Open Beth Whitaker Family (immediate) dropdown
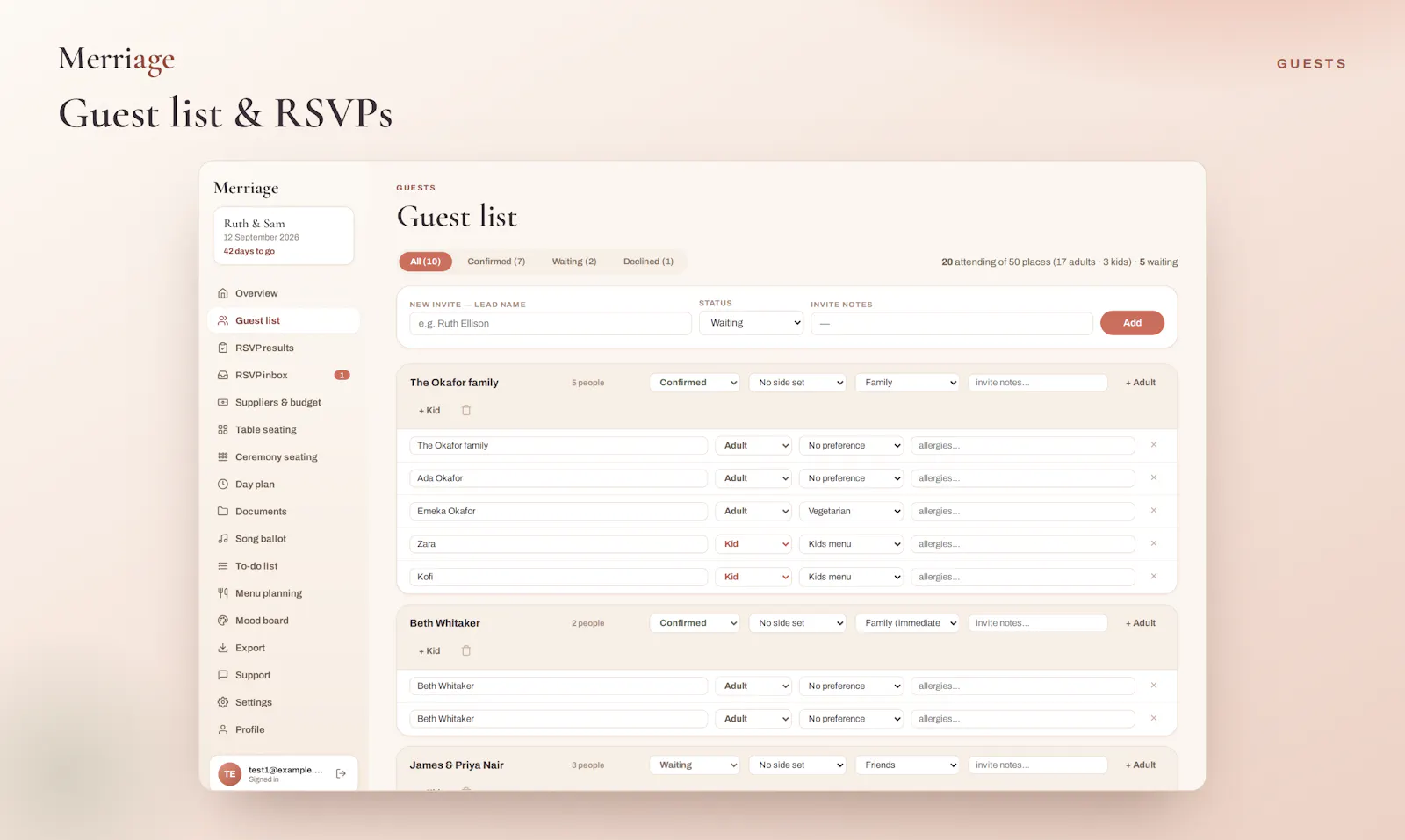 pyautogui.click(x=907, y=623)
